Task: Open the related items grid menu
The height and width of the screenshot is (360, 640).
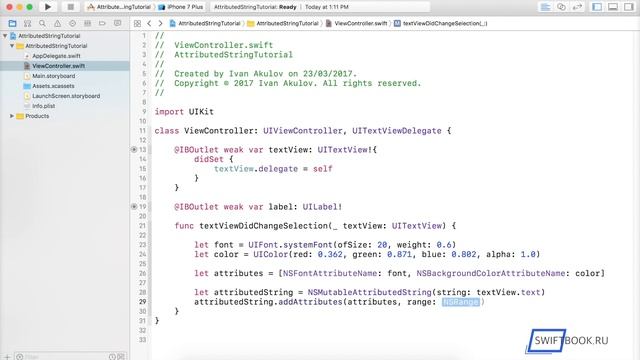Action: (x=138, y=23)
